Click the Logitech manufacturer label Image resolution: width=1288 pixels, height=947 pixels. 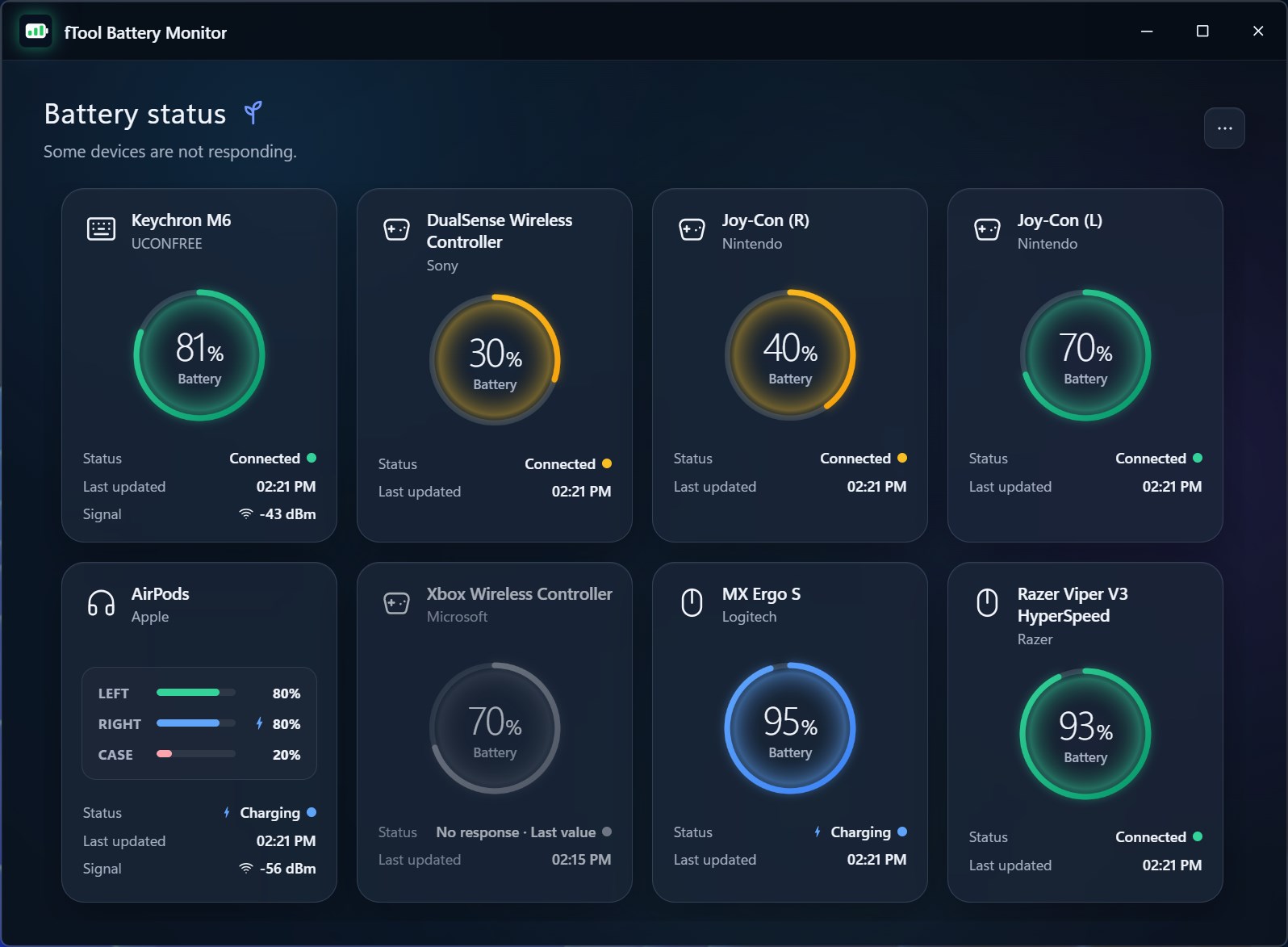coord(749,617)
